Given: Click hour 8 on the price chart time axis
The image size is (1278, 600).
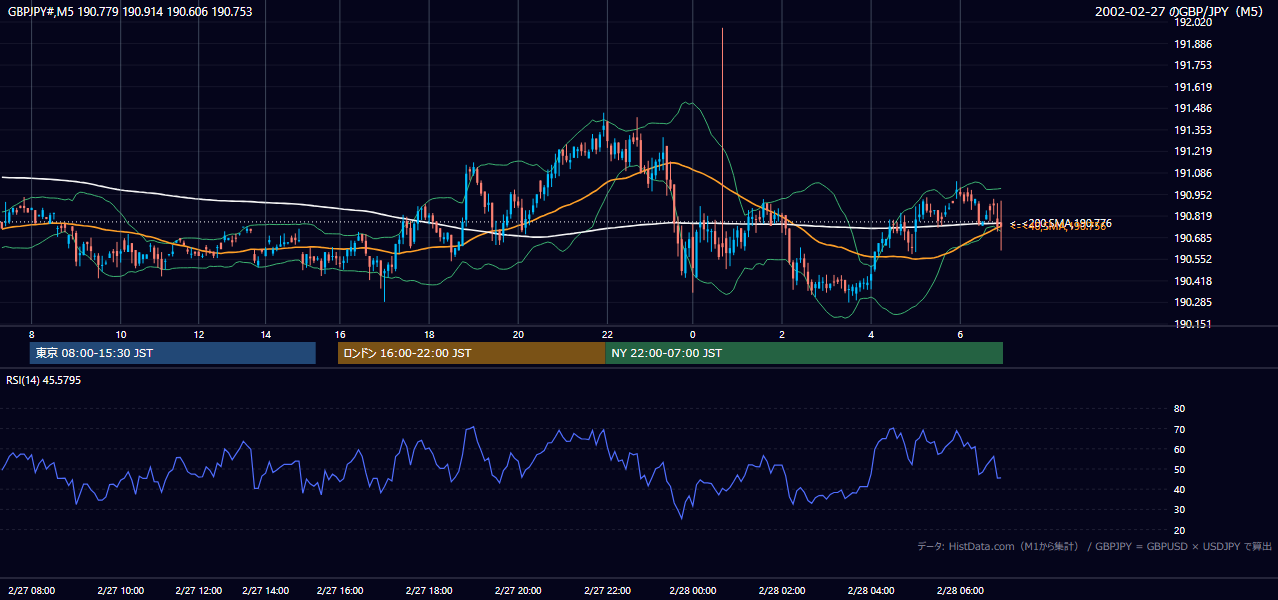Looking at the screenshot, I should [x=32, y=334].
